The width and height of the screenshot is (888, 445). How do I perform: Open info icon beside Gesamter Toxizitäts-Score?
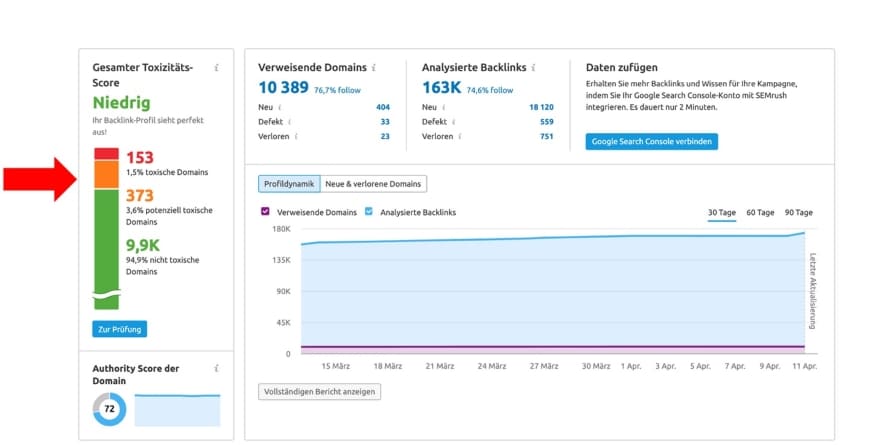[x=216, y=68]
